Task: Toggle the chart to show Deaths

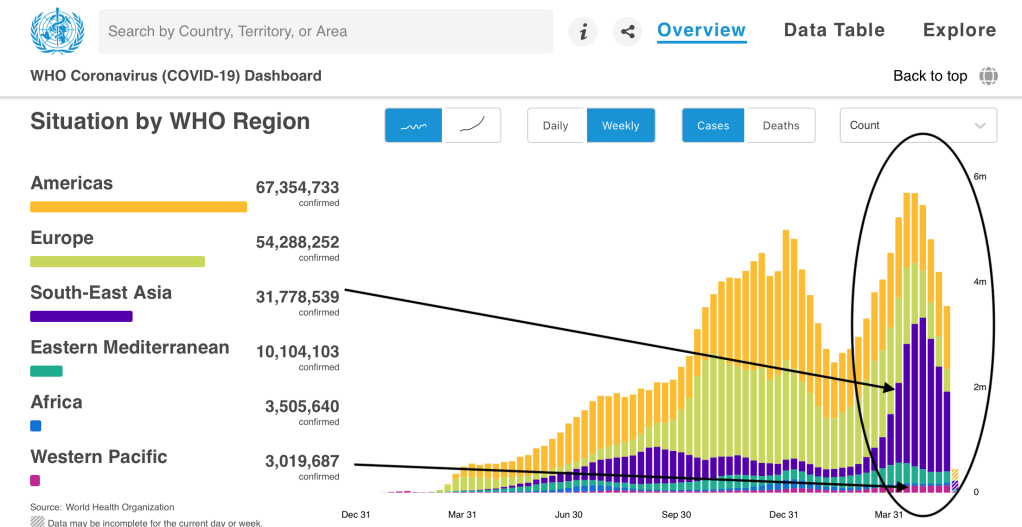Action: click(x=781, y=126)
